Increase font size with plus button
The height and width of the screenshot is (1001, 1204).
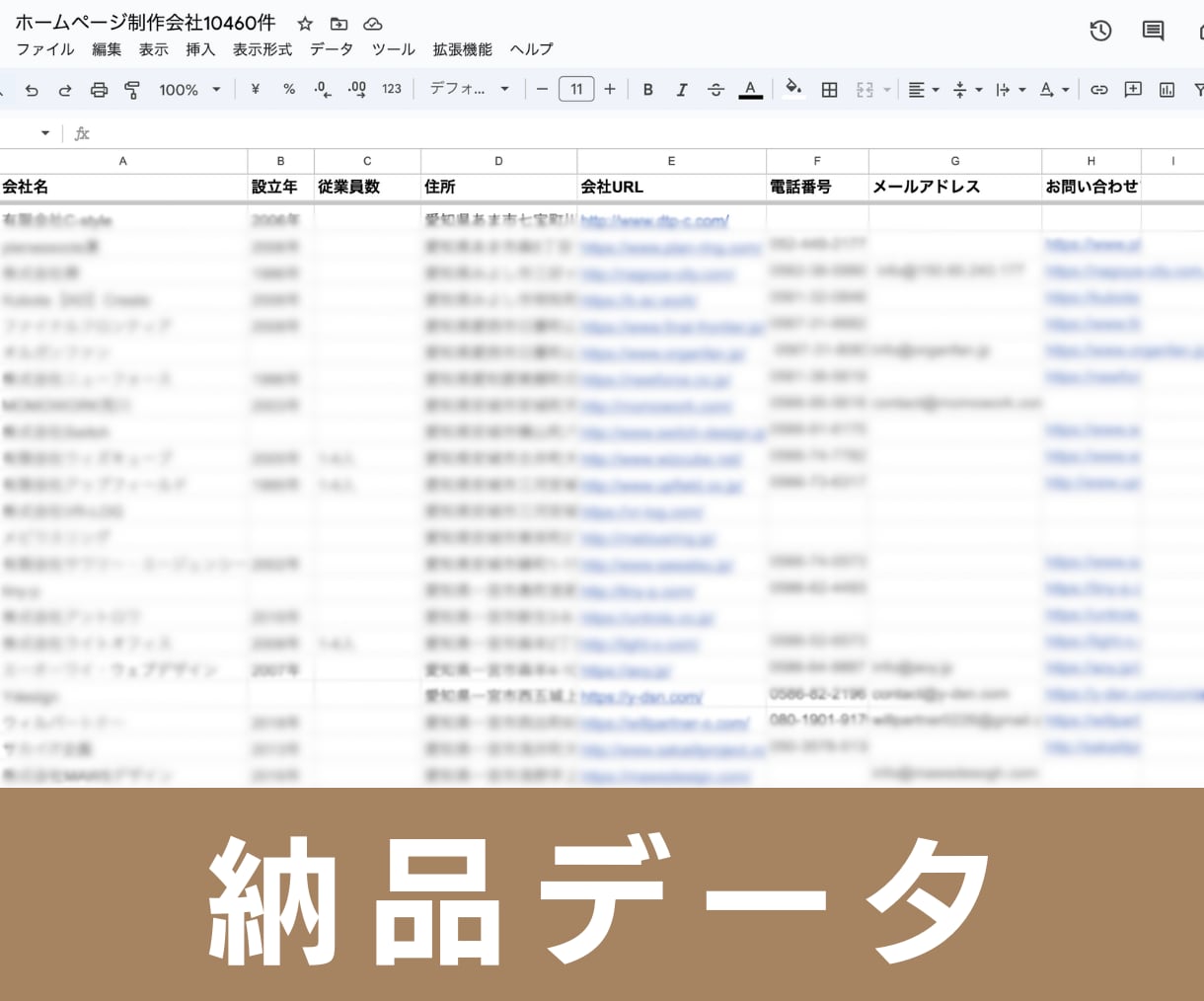[610, 89]
